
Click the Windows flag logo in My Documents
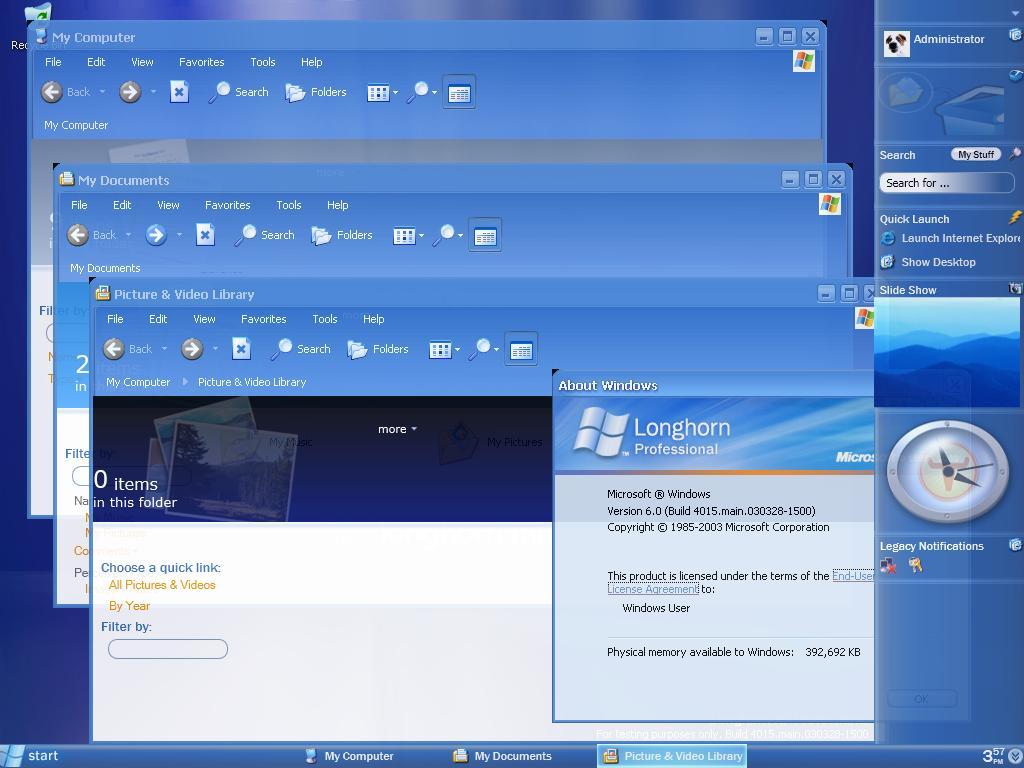(x=830, y=204)
